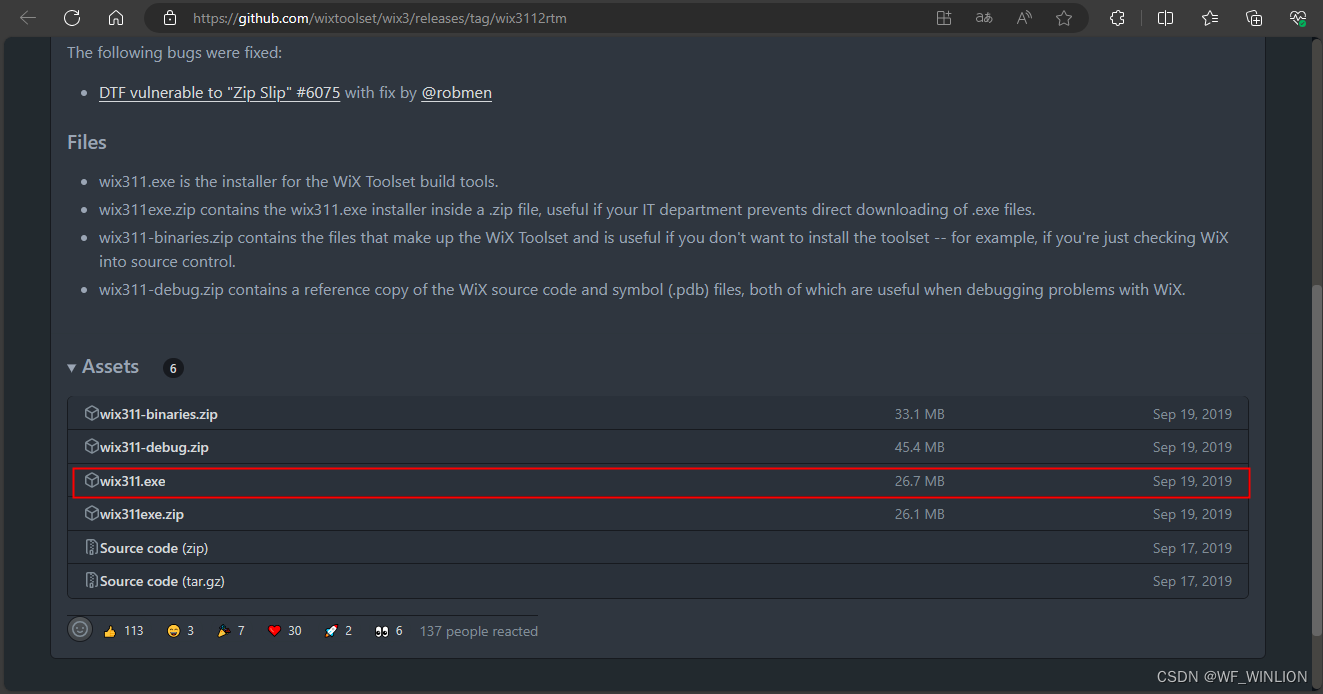Download wix311-debug.zip asset
Image resolution: width=1323 pixels, height=694 pixels.
tap(154, 447)
